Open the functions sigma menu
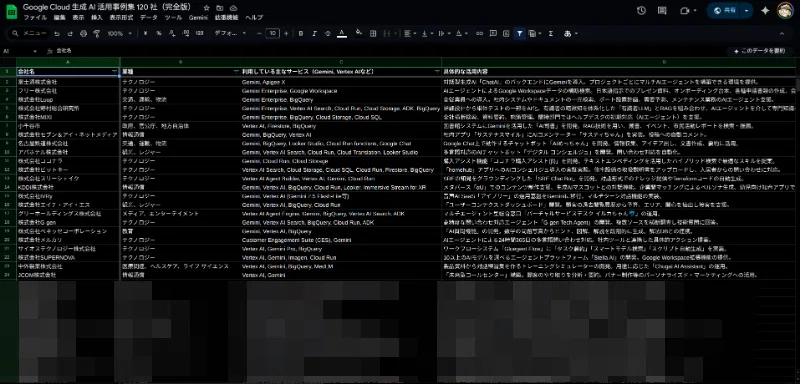 [x=551, y=34]
